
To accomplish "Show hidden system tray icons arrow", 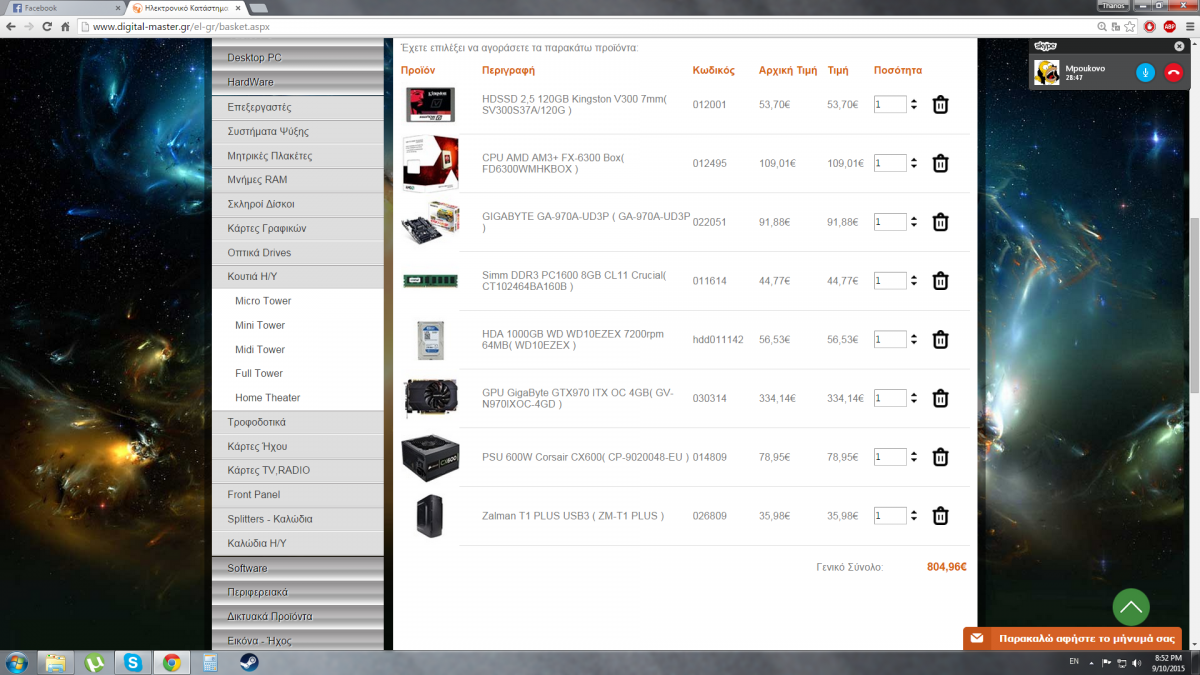I will (1092, 662).
